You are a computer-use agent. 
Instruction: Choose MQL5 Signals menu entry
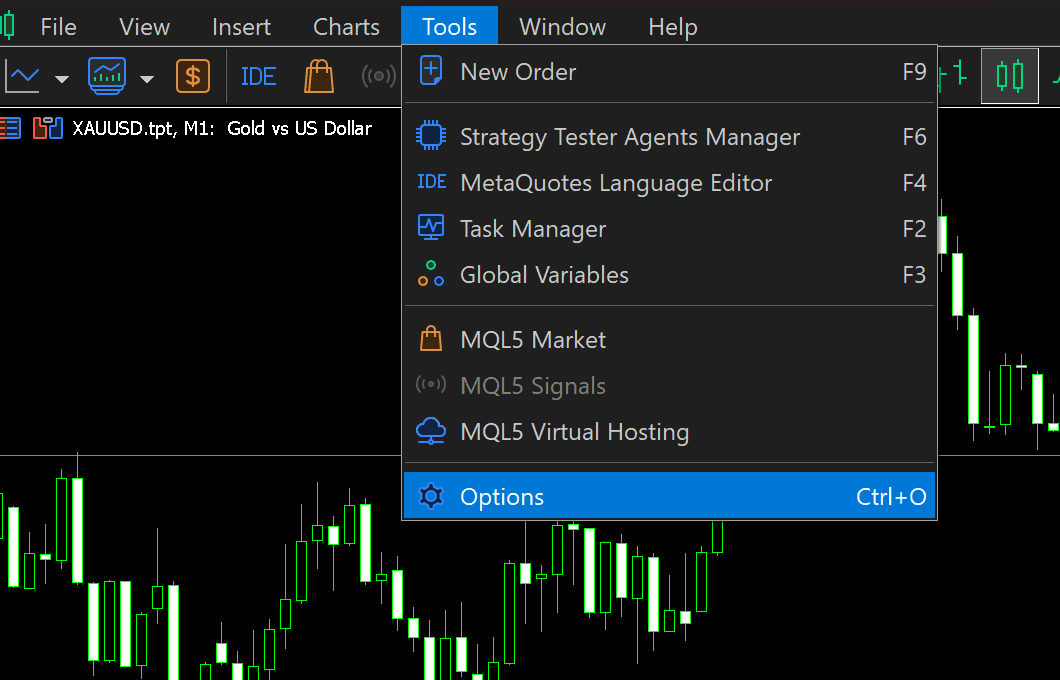pyautogui.click(x=669, y=386)
